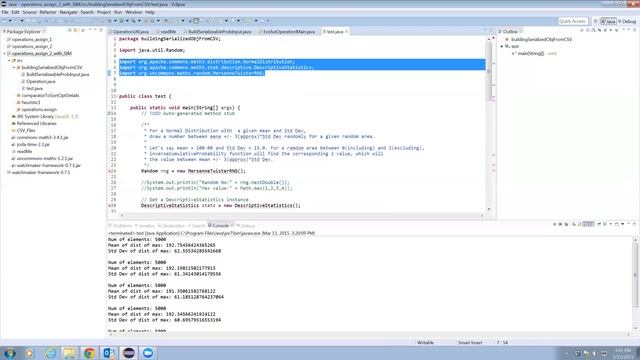Open the Problems view tab
Screen dimensions: 640x360
tap(121, 225)
